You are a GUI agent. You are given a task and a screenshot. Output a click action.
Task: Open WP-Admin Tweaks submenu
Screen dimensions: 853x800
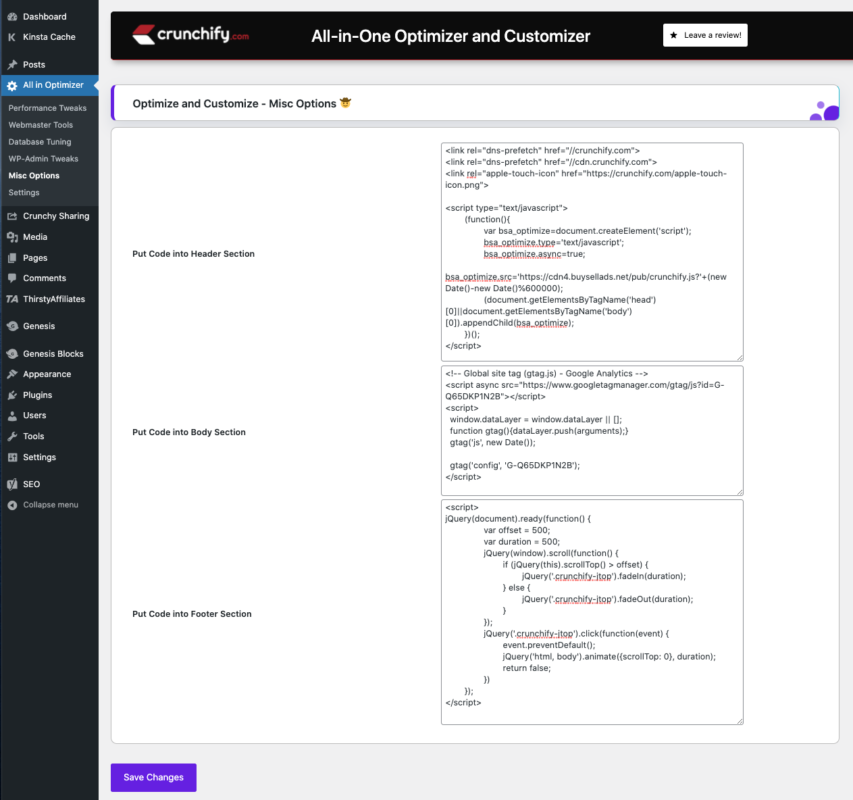click(44, 159)
